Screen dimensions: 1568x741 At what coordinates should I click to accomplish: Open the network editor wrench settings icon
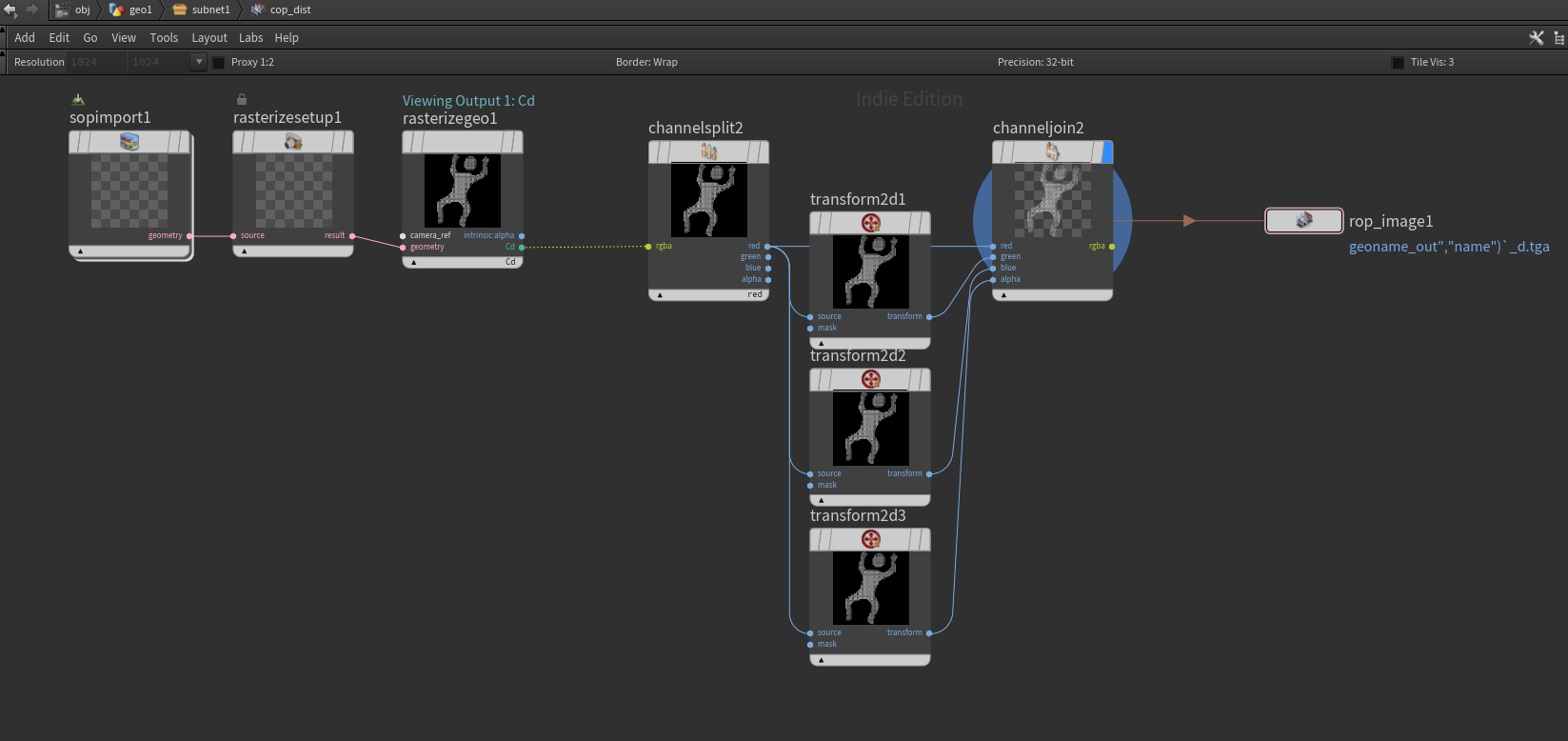[1537, 38]
